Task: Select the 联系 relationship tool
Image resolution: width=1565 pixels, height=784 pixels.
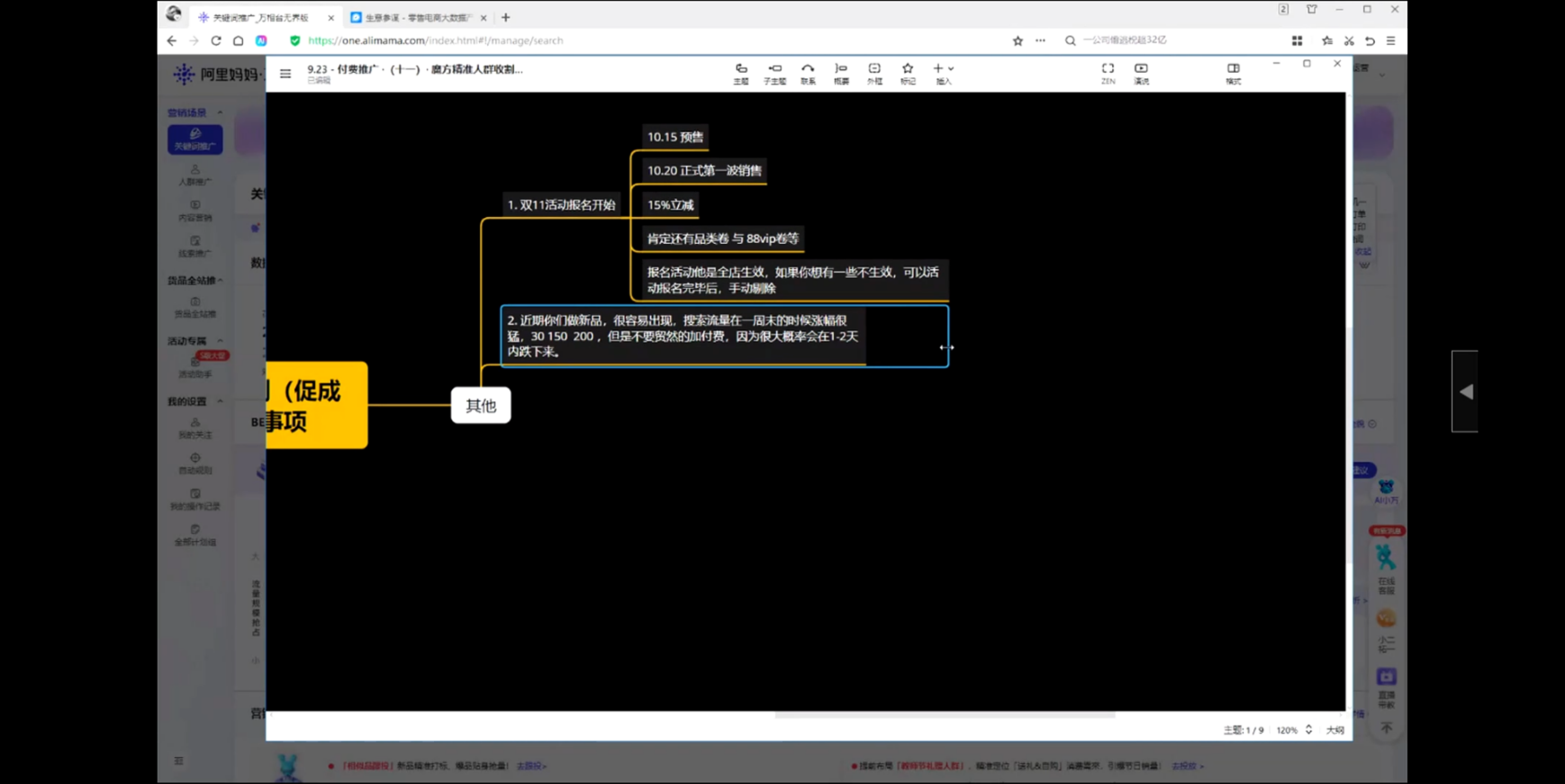Action: [x=808, y=73]
